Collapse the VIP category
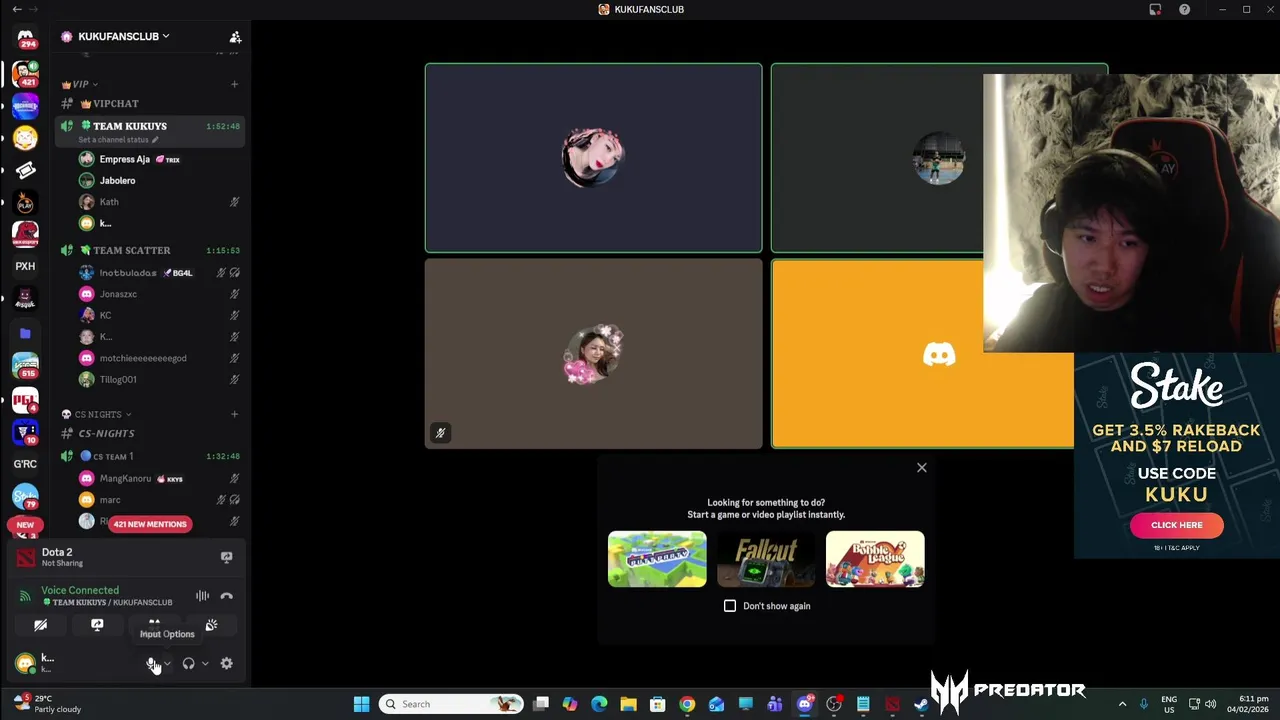Image resolution: width=1280 pixels, height=720 pixels. [80, 84]
